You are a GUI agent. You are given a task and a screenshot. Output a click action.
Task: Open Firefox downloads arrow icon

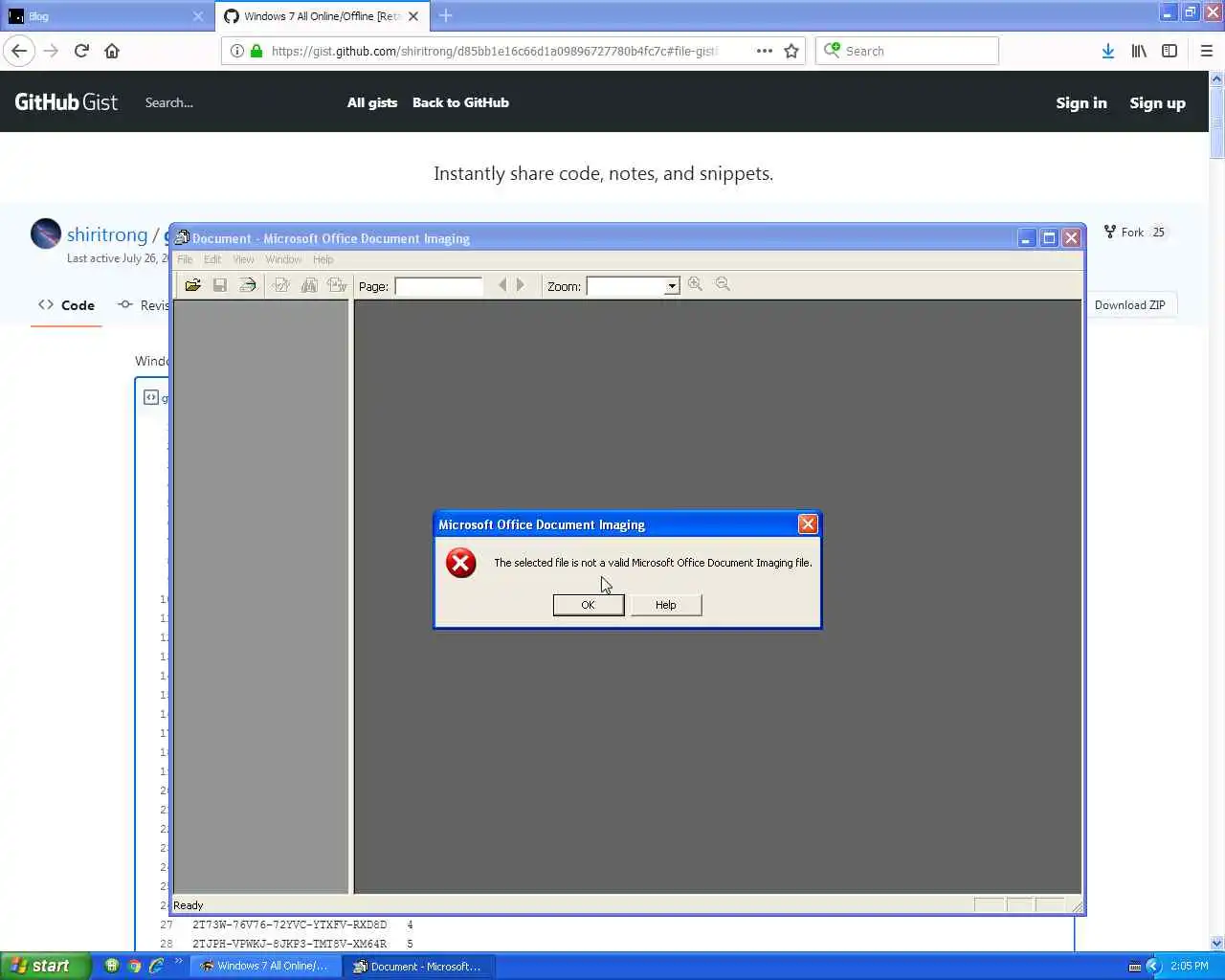pos(1107,51)
